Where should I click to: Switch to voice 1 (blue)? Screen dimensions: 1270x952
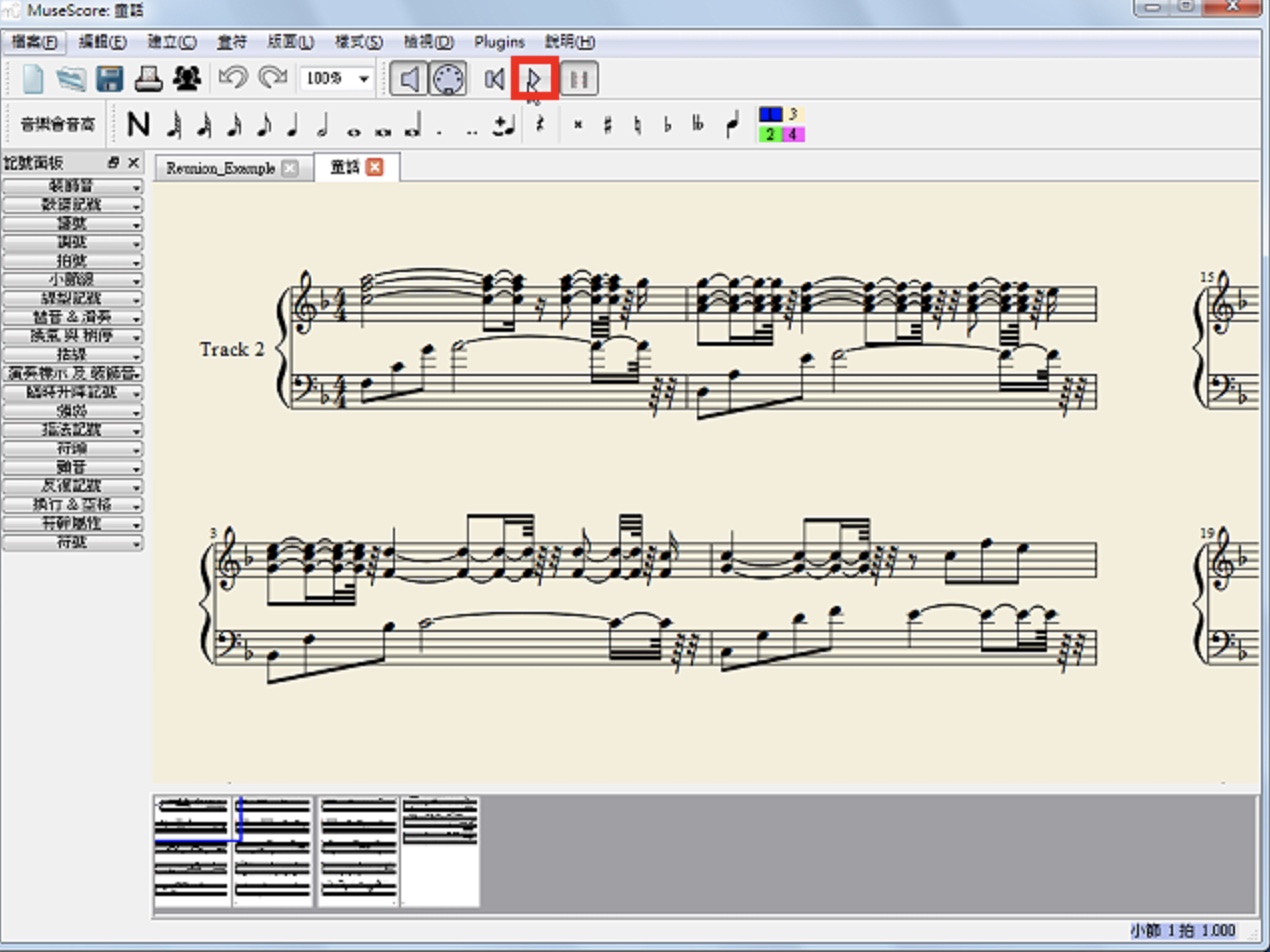click(771, 114)
